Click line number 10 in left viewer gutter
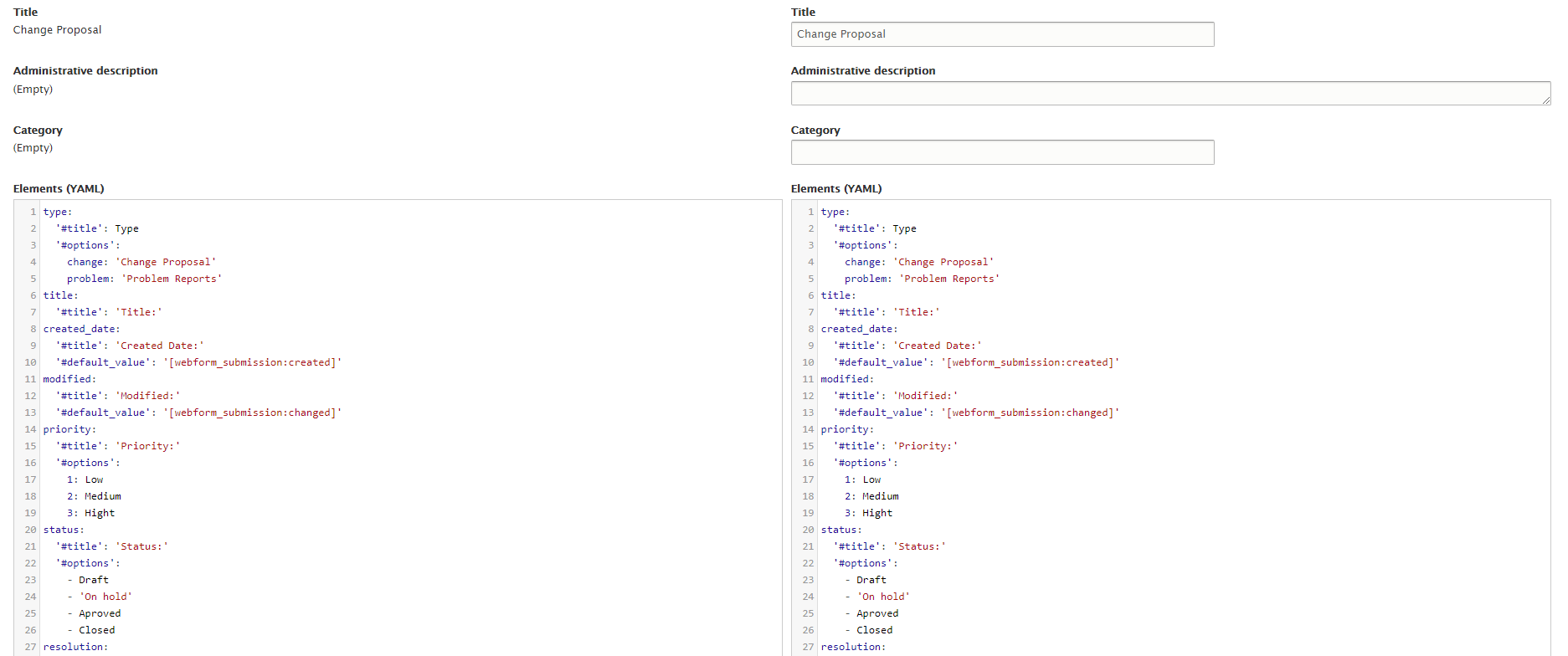Screen dimensions: 1568x656 pos(30,362)
